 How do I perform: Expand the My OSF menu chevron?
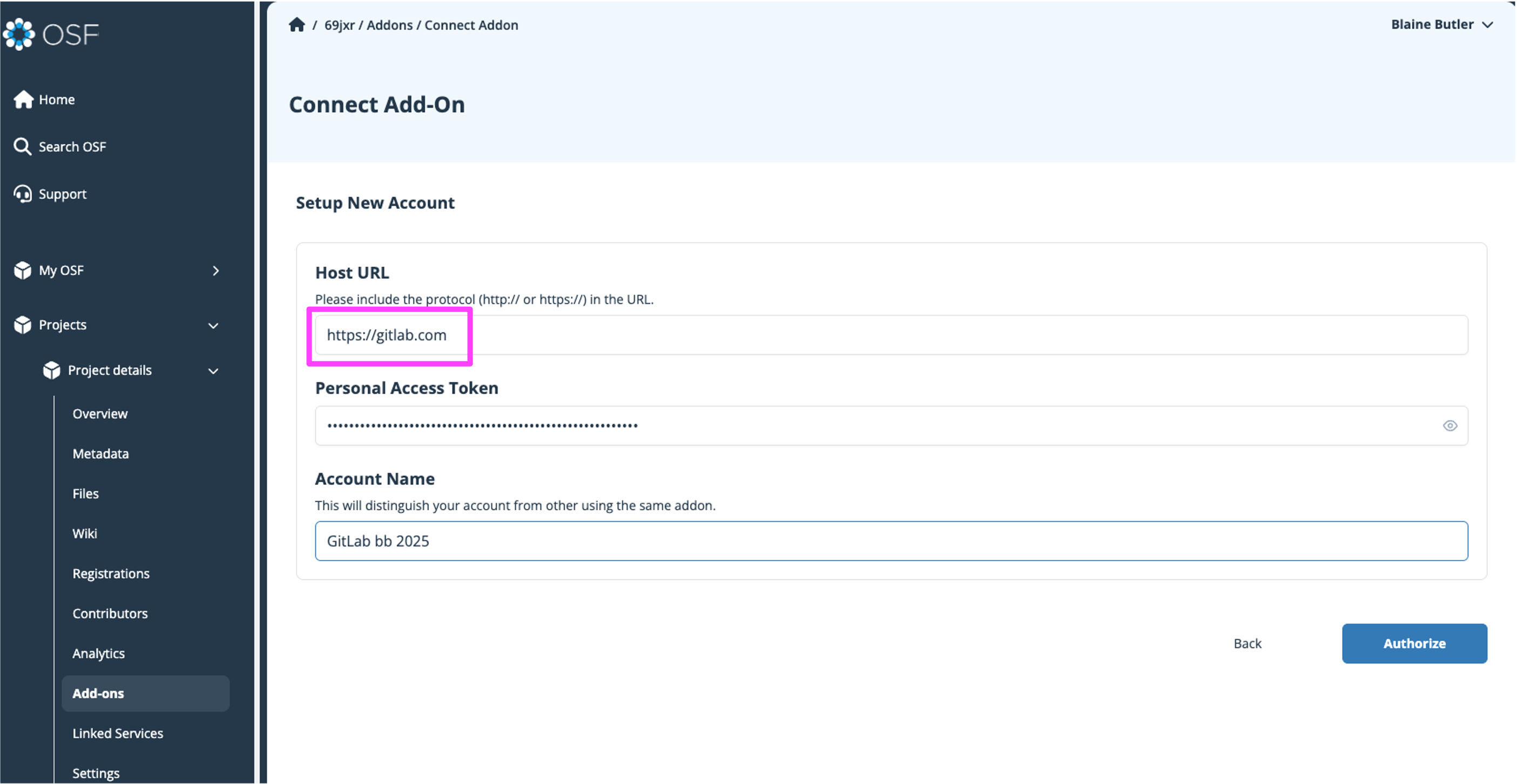click(215, 271)
